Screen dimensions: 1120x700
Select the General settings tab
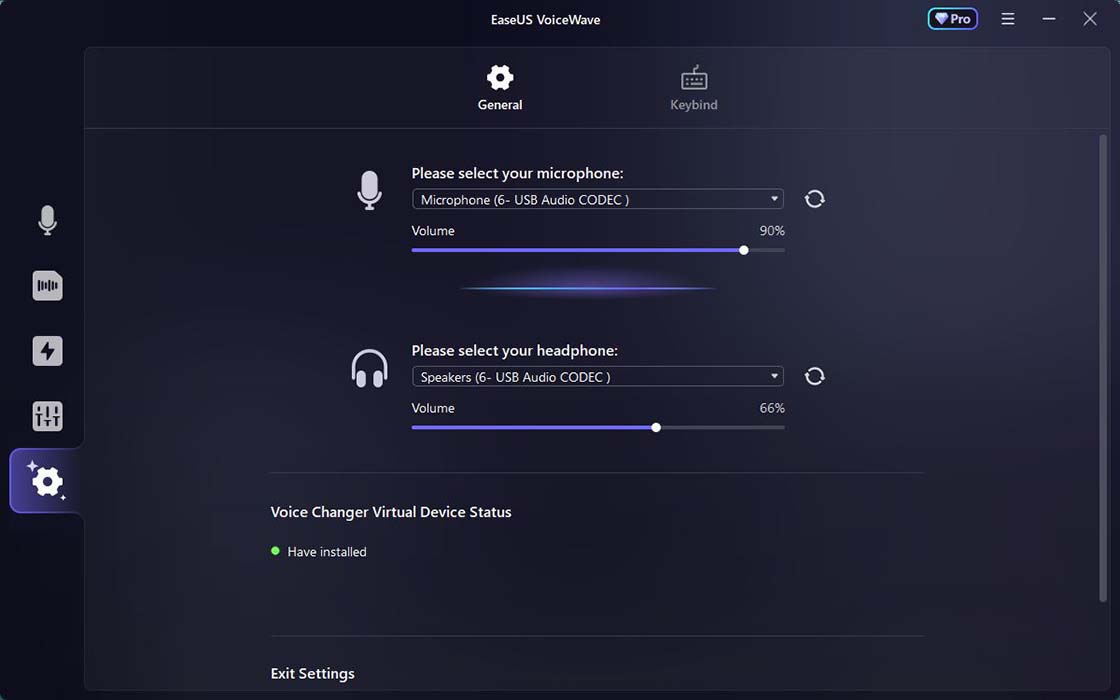tap(499, 86)
